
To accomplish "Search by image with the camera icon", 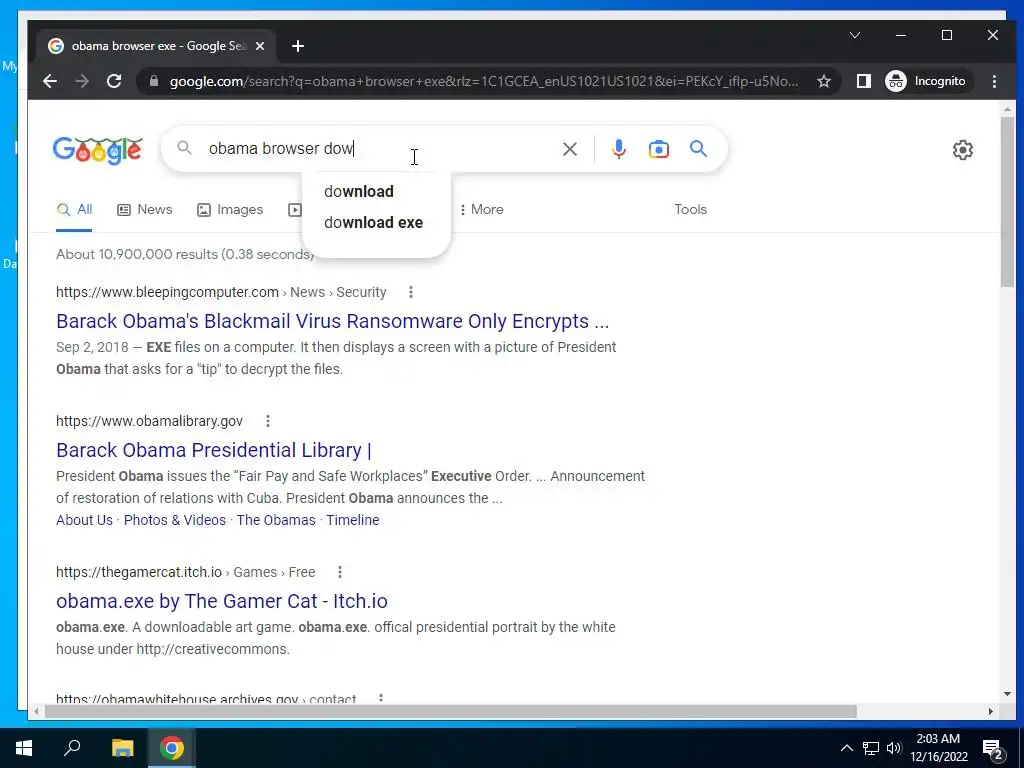I will click(658, 149).
